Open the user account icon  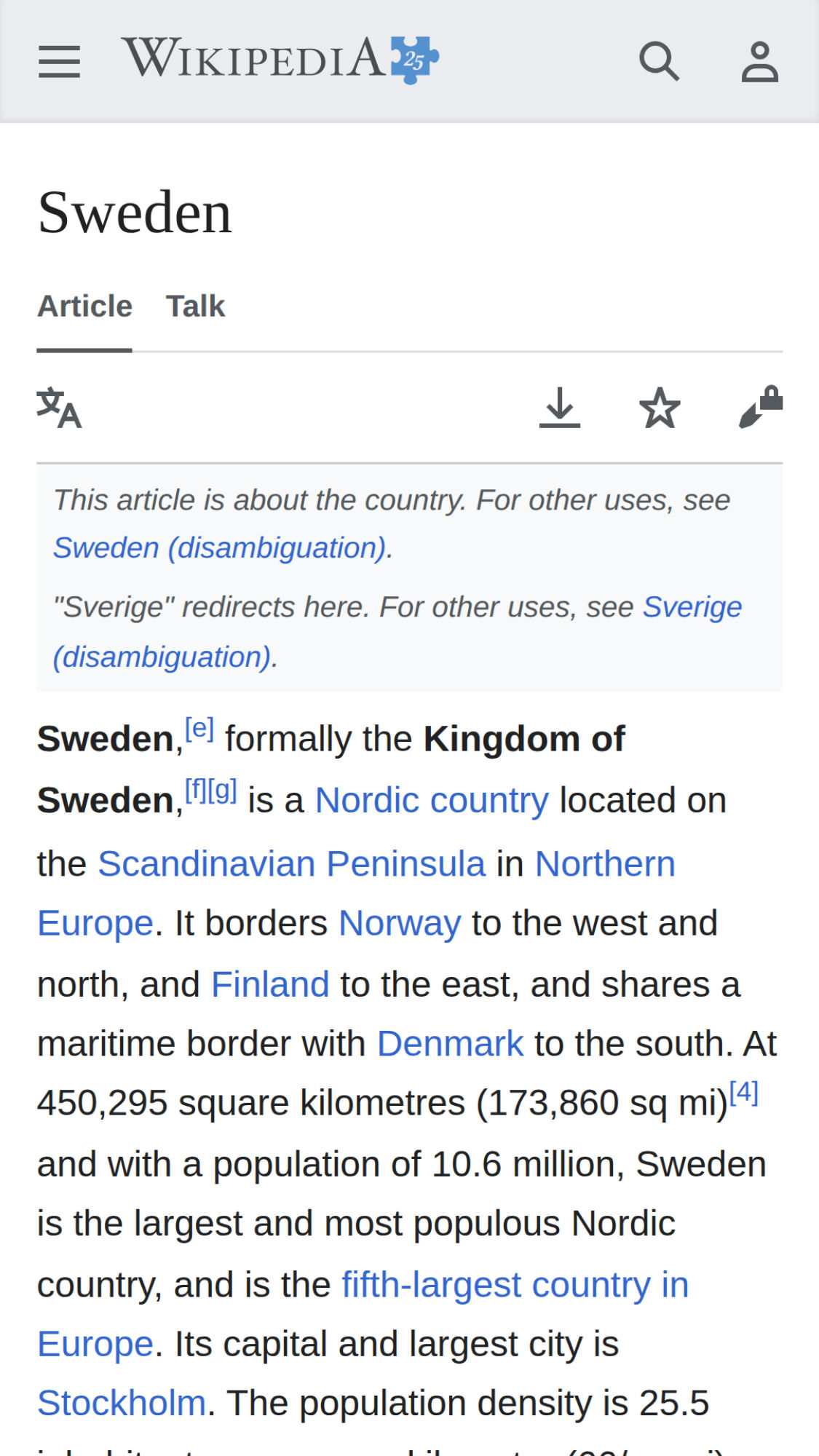760,61
